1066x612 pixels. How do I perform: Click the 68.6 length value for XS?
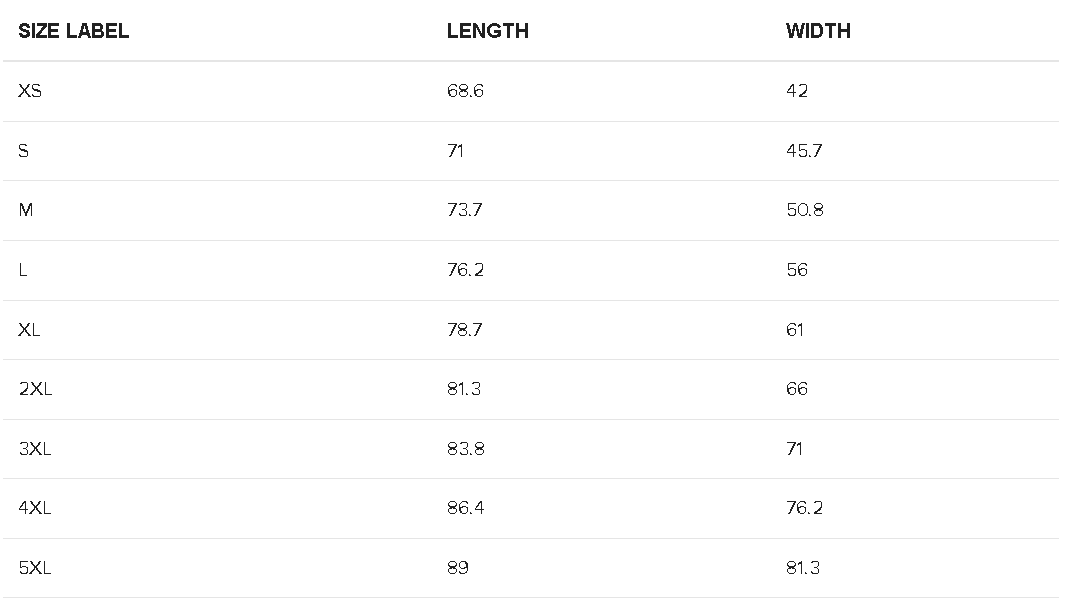465,91
